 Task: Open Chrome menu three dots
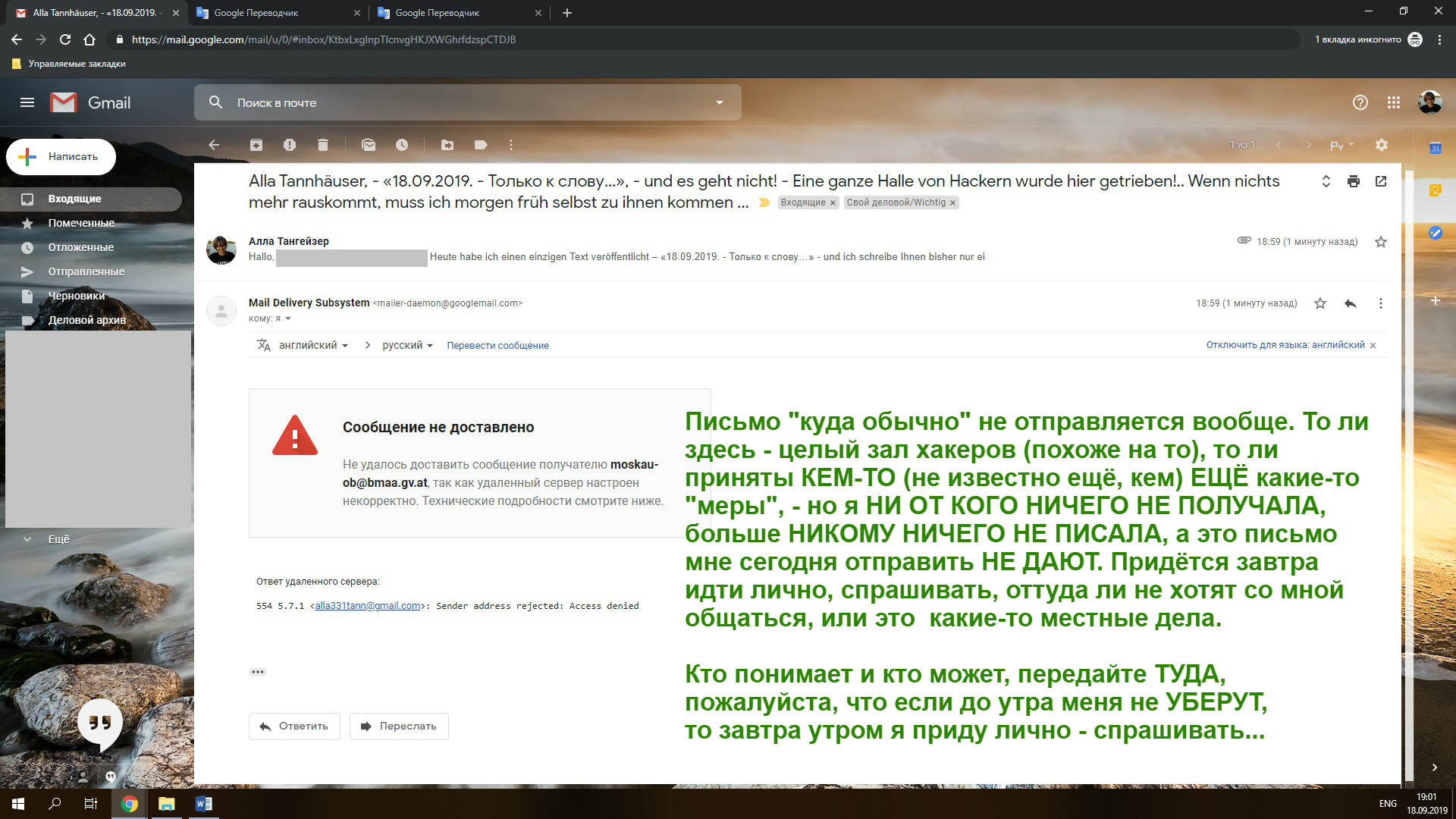point(1439,39)
